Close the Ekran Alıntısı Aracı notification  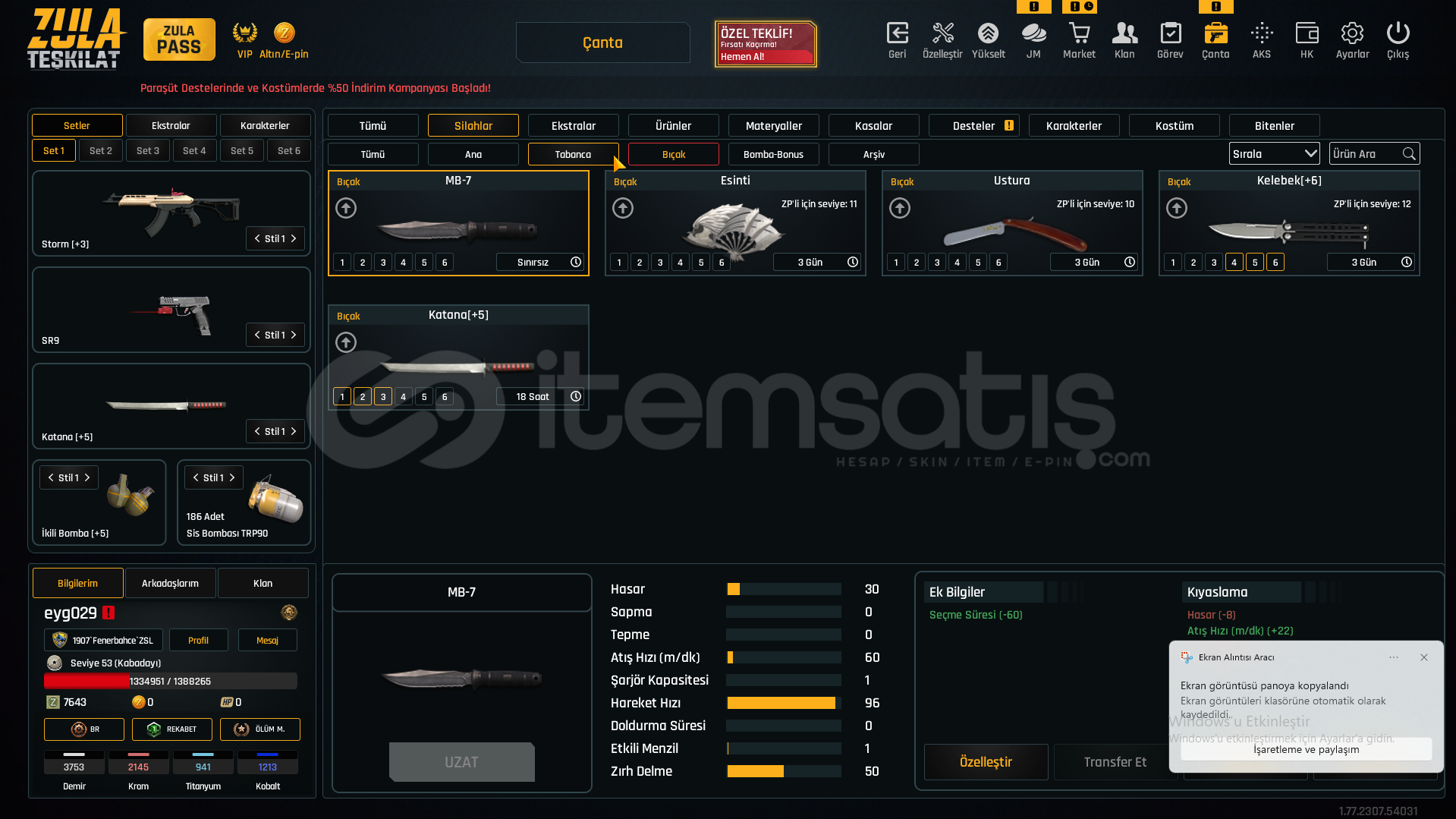pos(1424,657)
